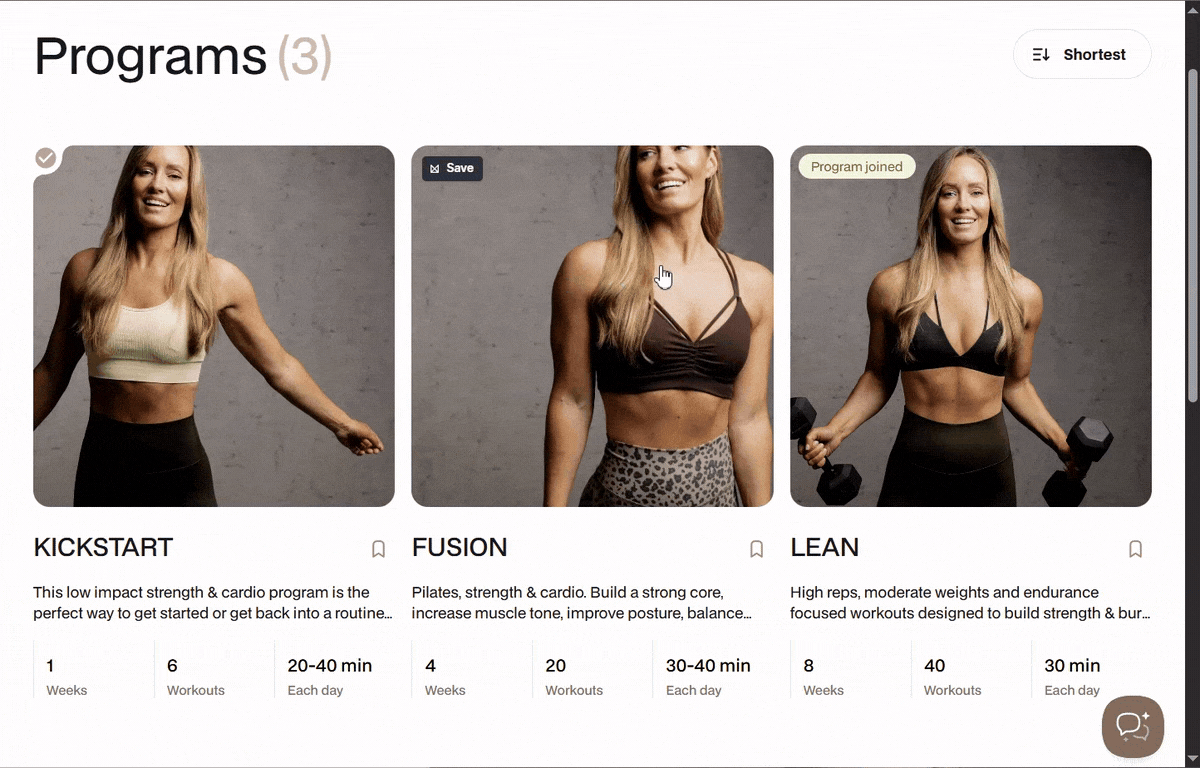This screenshot has height=768, width=1200.
Task: Click the sort order icon beside Shortest
Action: pyautogui.click(x=1041, y=55)
